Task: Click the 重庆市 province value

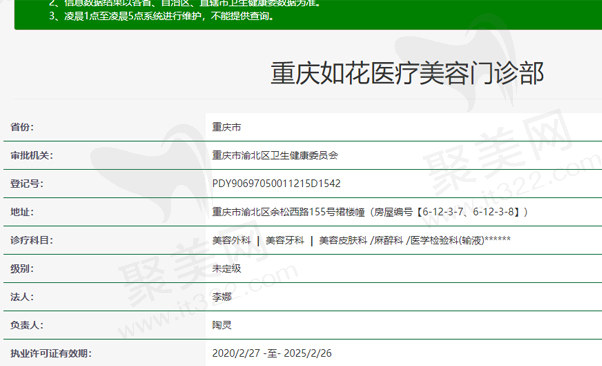Action: pos(227,127)
